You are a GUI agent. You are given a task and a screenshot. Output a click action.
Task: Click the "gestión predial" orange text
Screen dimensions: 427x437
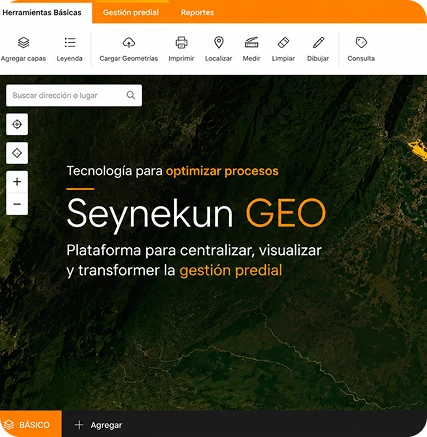point(231,270)
